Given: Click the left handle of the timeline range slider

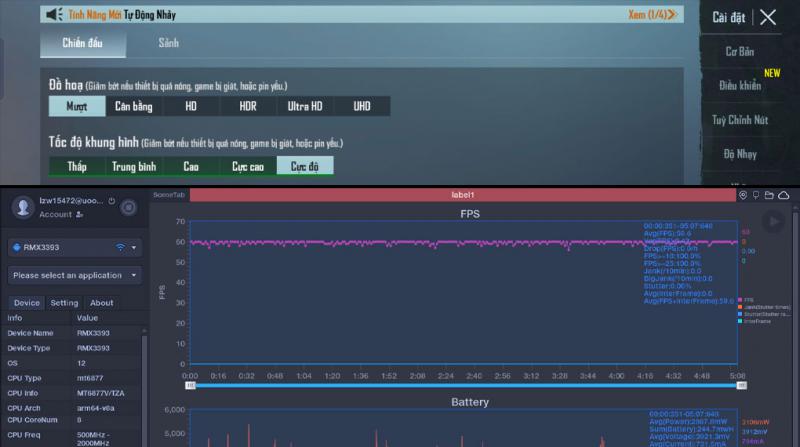Looking at the screenshot, I should pos(190,386).
